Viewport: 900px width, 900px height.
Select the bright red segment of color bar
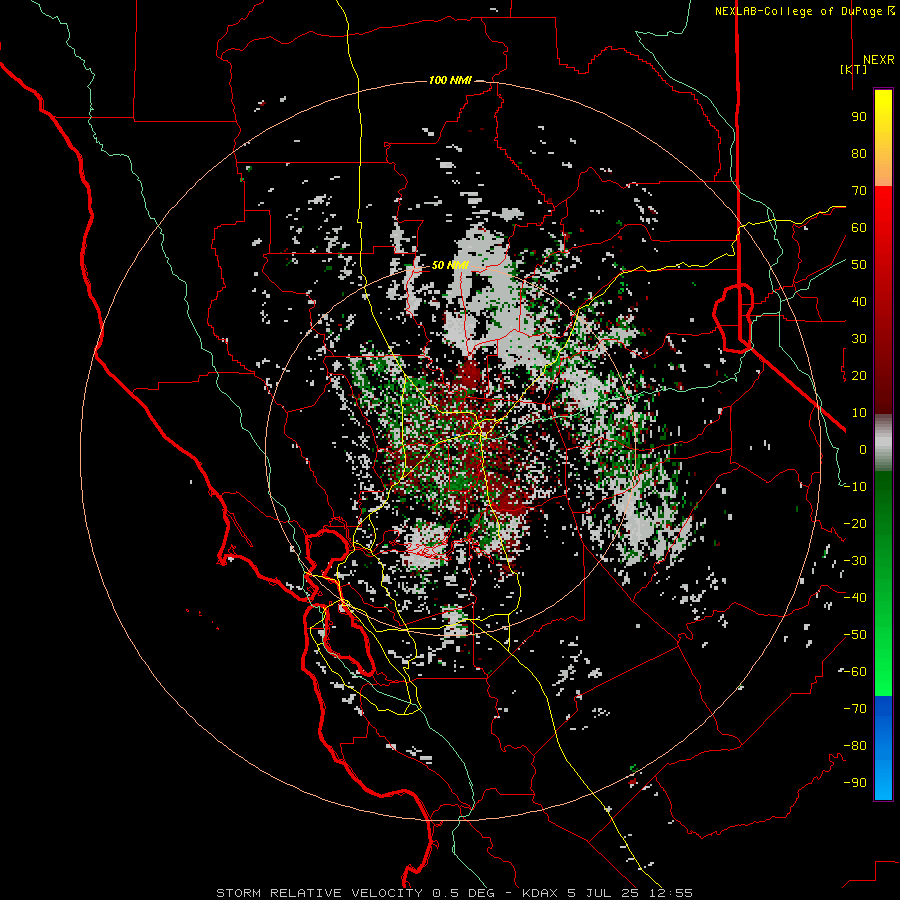tap(883, 202)
